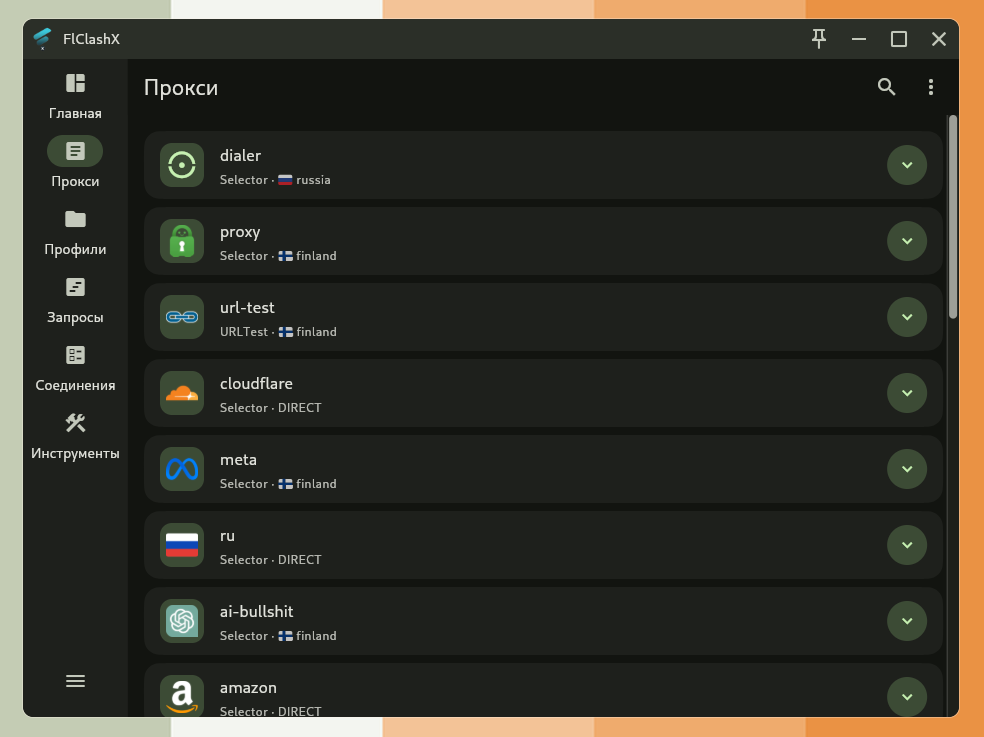The image size is (984, 737).
Task: Go to the Главная tab
Action: tap(75, 96)
